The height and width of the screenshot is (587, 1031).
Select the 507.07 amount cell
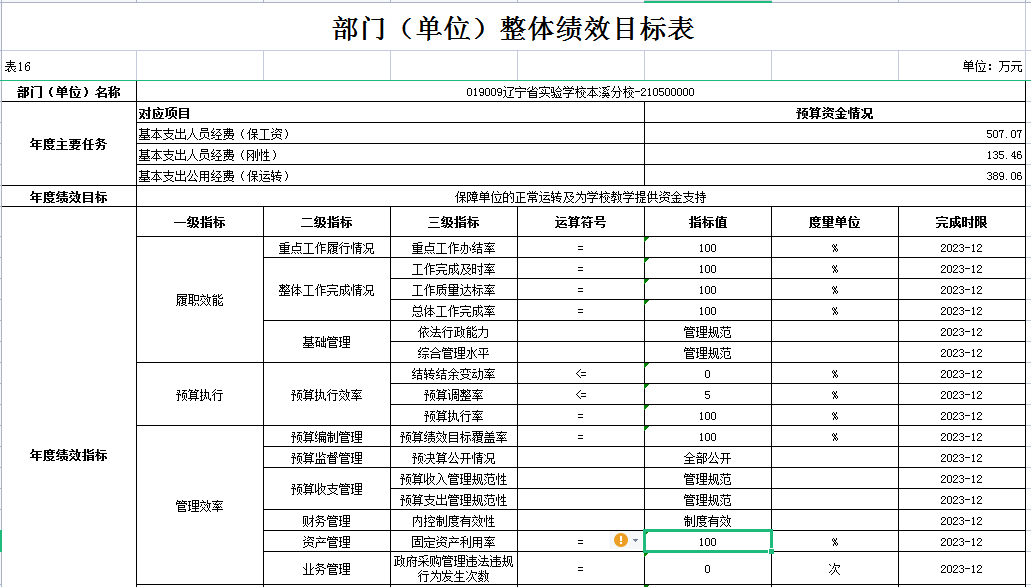(835, 134)
